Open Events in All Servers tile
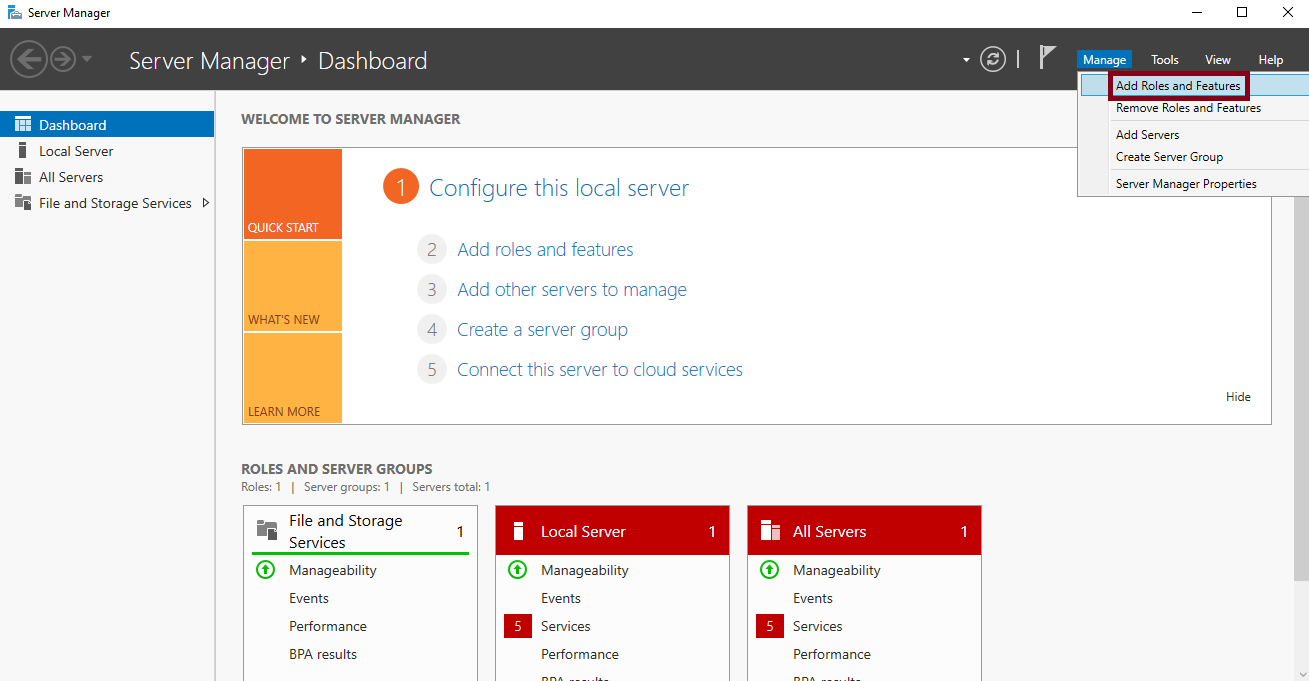 point(813,598)
